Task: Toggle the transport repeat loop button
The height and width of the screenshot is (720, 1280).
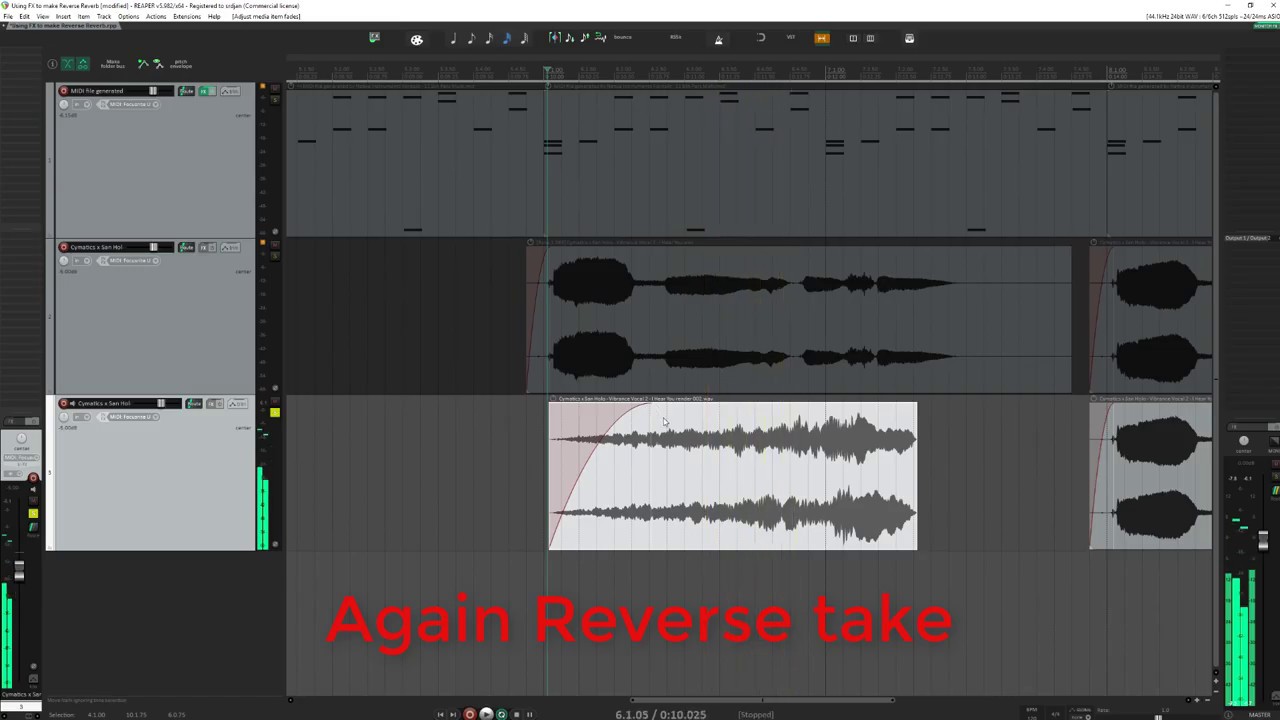Action: pos(502,714)
